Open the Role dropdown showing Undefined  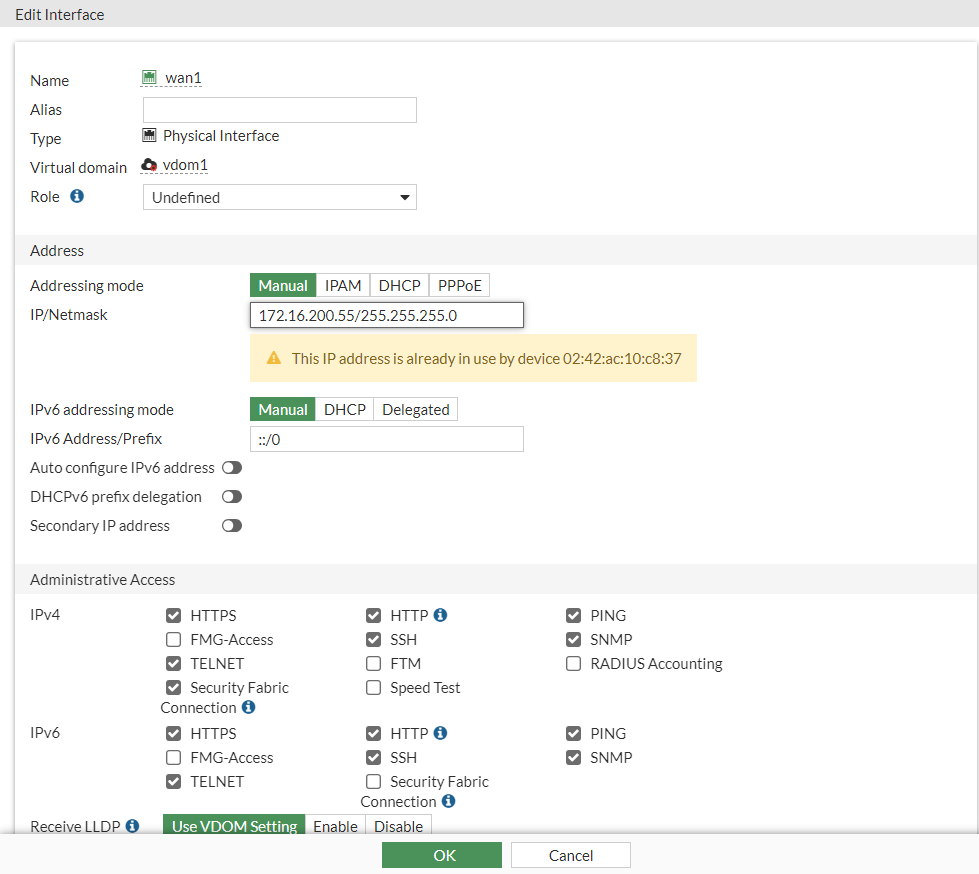(x=279, y=197)
